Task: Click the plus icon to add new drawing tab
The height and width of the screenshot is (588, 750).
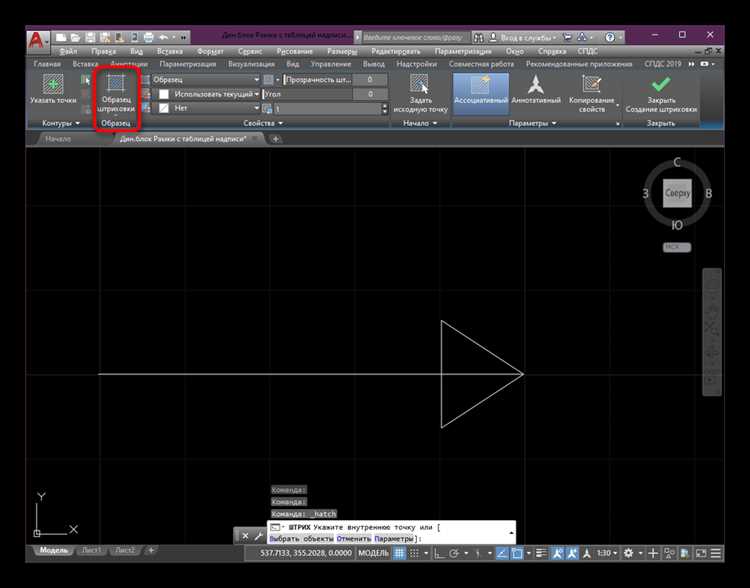Action: (x=276, y=139)
